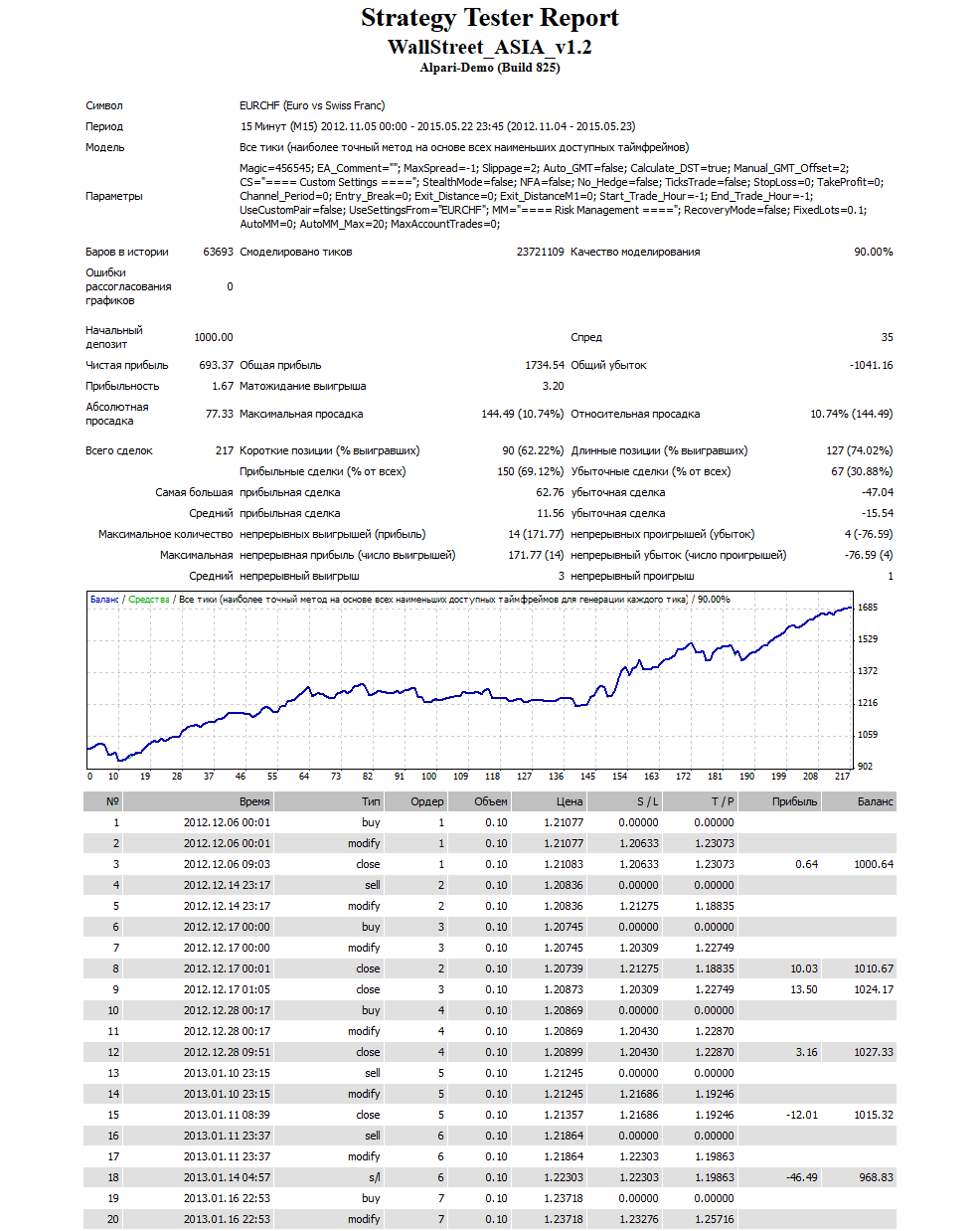Click modelling quality value 90.00%

tap(874, 252)
